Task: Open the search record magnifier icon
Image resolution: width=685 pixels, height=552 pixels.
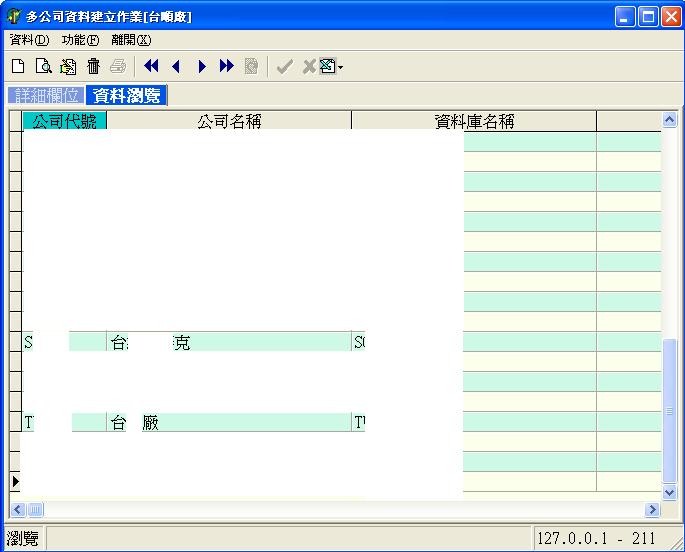Action: click(x=44, y=66)
